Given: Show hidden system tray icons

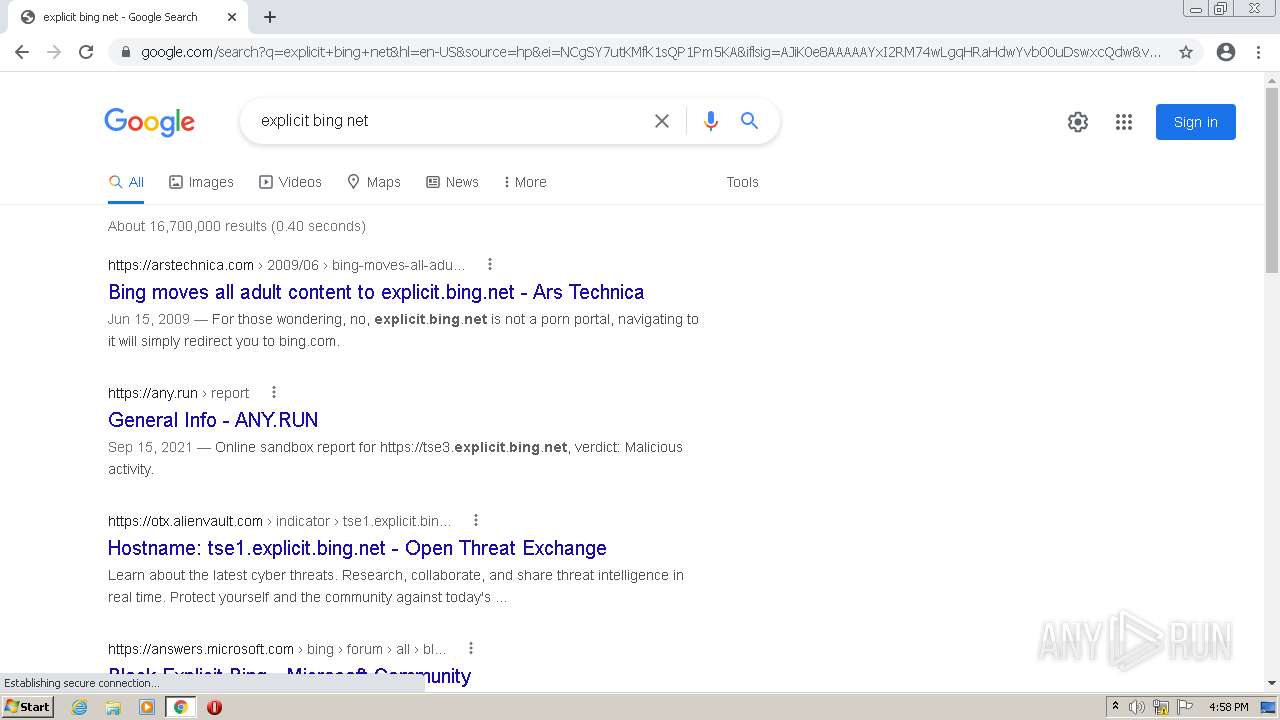Looking at the screenshot, I should pos(1115,707).
